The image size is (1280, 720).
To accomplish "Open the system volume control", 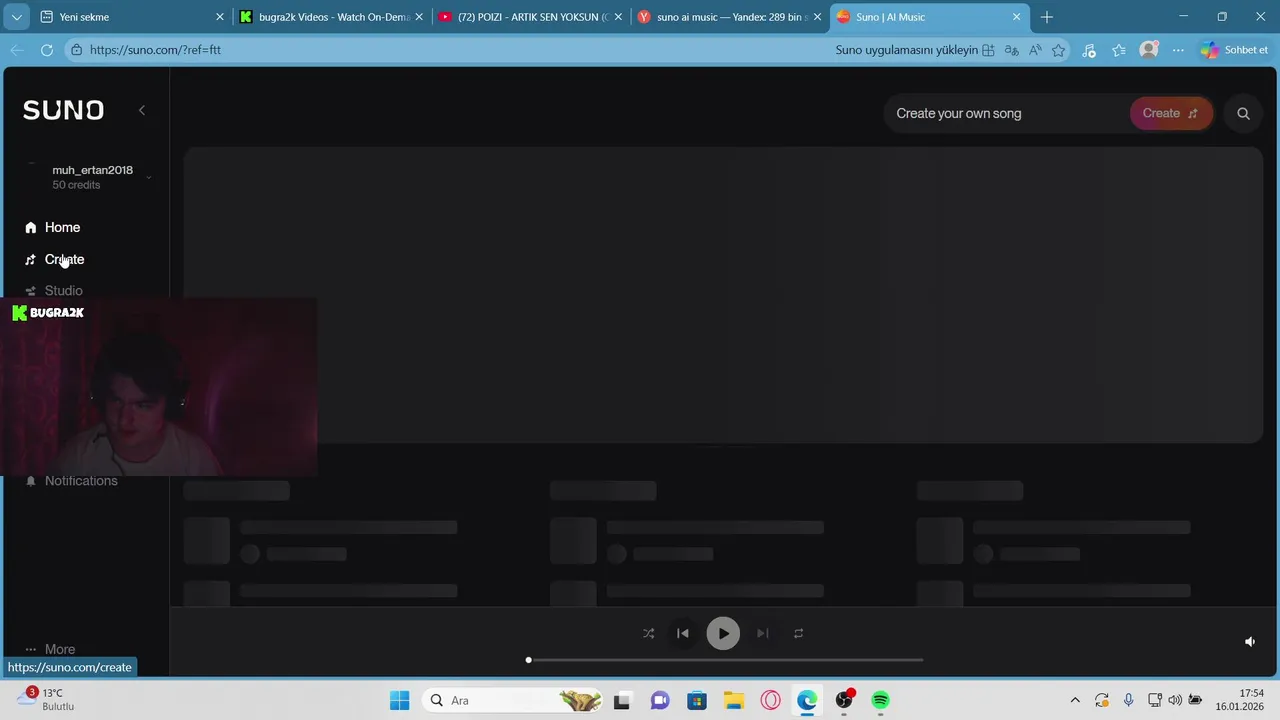I will tap(1175, 700).
